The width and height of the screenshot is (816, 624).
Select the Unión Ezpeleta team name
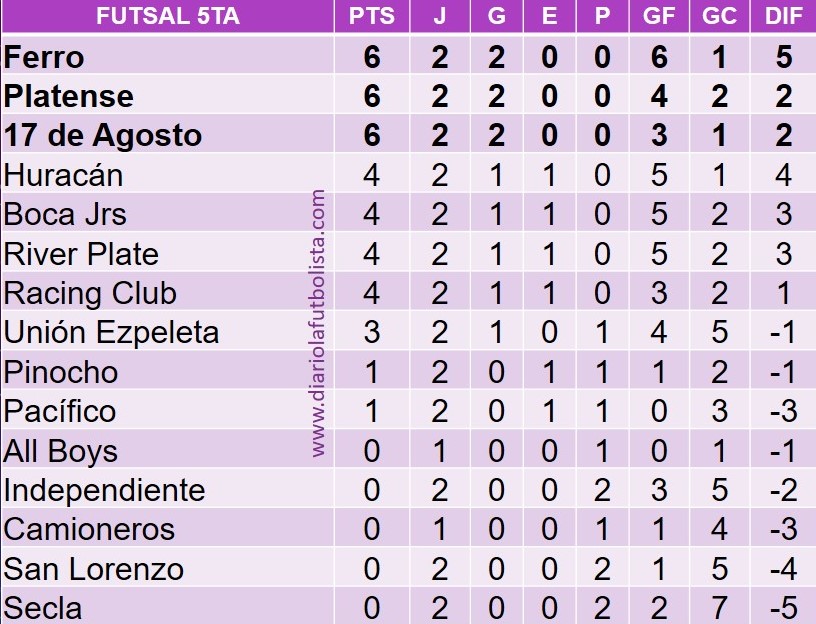(x=111, y=332)
